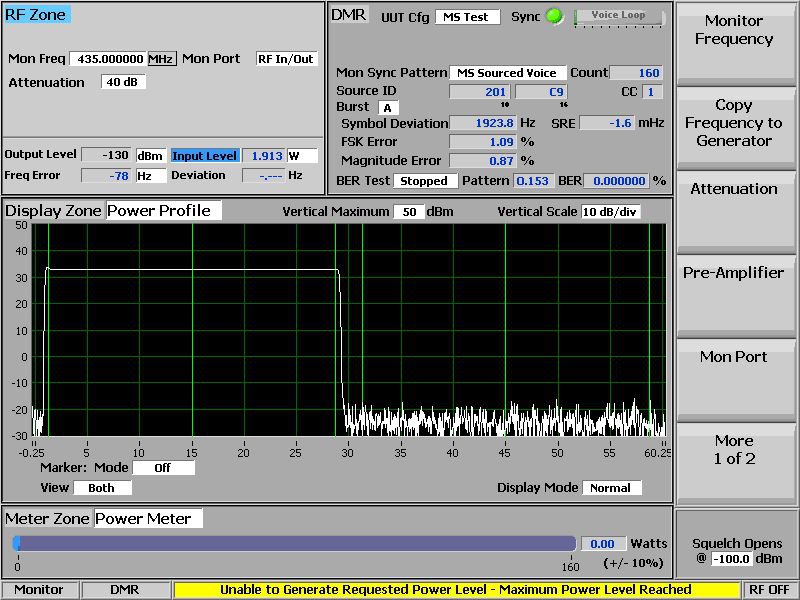This screenshot has width=800, height=600.
Task: Click the green Sync indicator light
Action: (554, 17)
